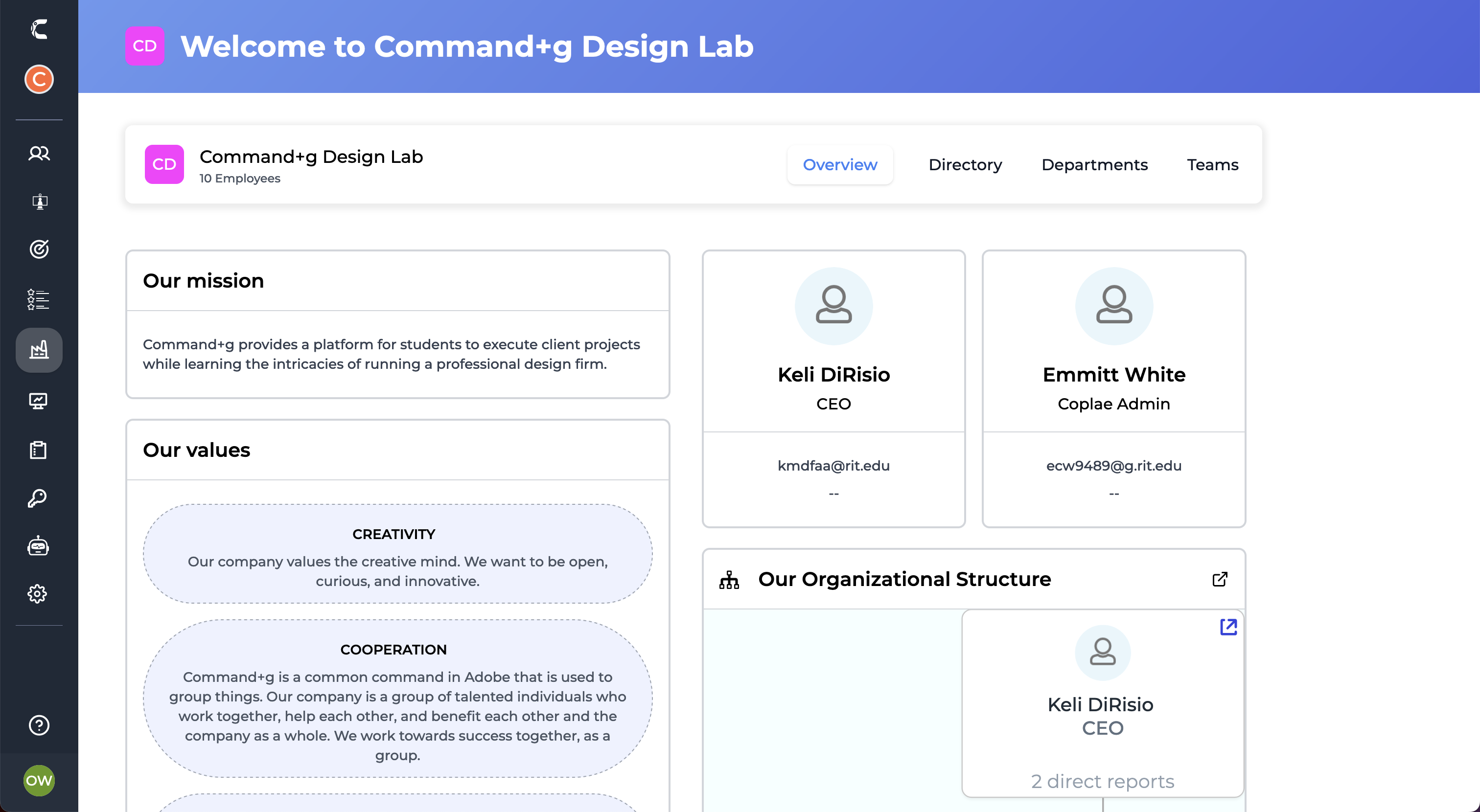Open the orange C workspace avatar

[x=39, y=79]
